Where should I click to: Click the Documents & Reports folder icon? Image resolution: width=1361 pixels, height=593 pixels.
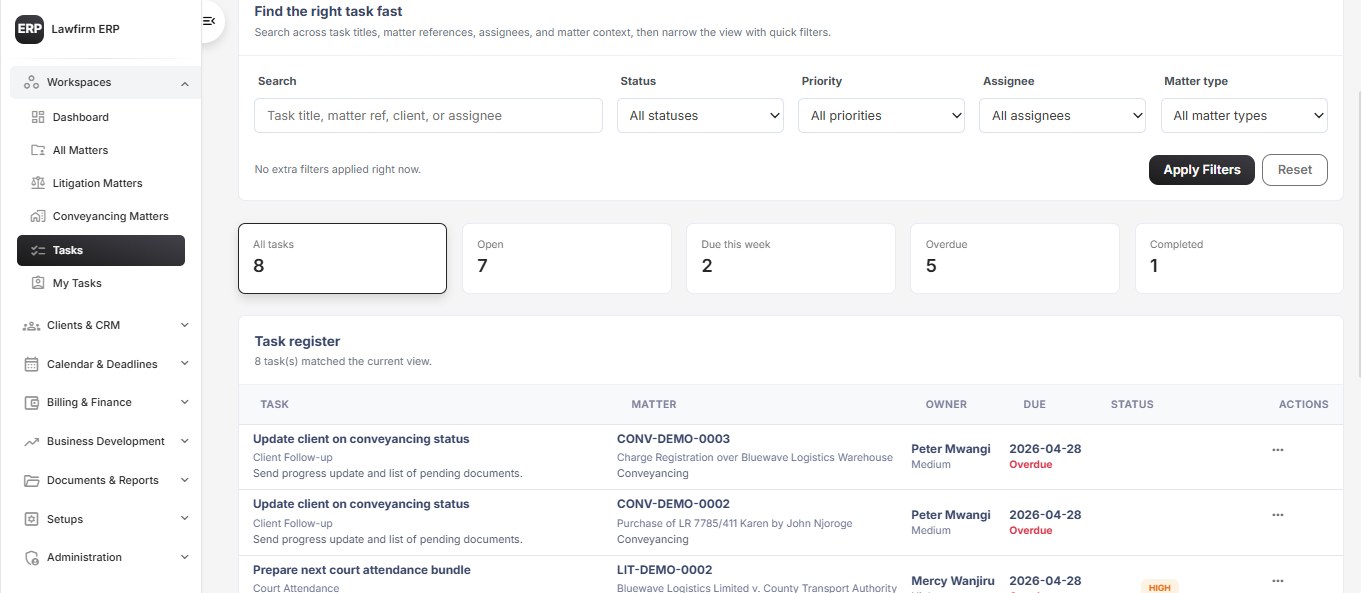click(x=31, y=480)
